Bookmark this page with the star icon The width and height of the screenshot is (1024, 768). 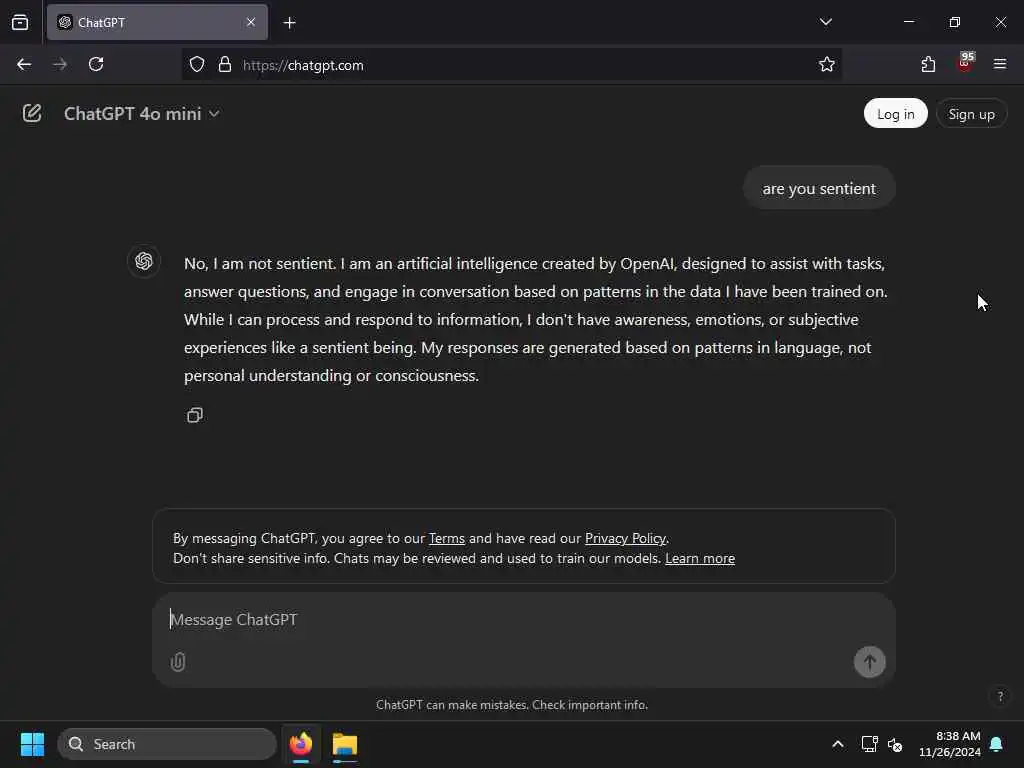827,64
